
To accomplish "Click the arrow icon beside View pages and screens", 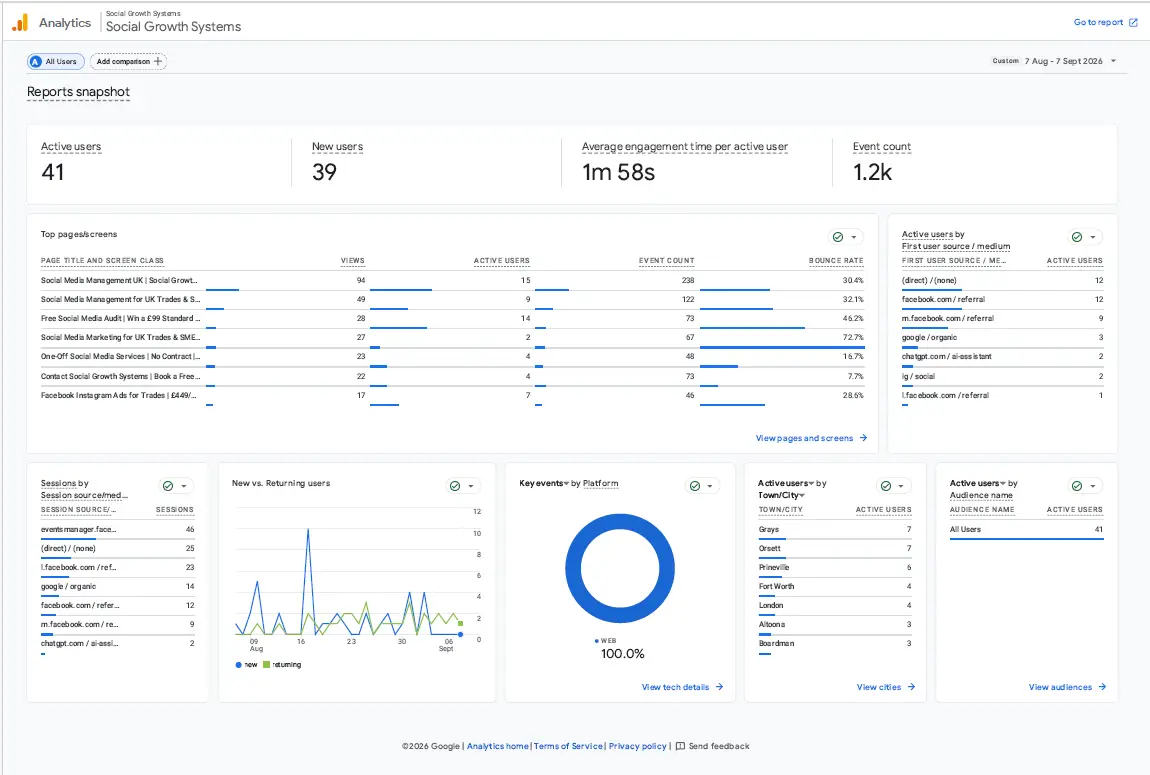I will tap(863, 438).
